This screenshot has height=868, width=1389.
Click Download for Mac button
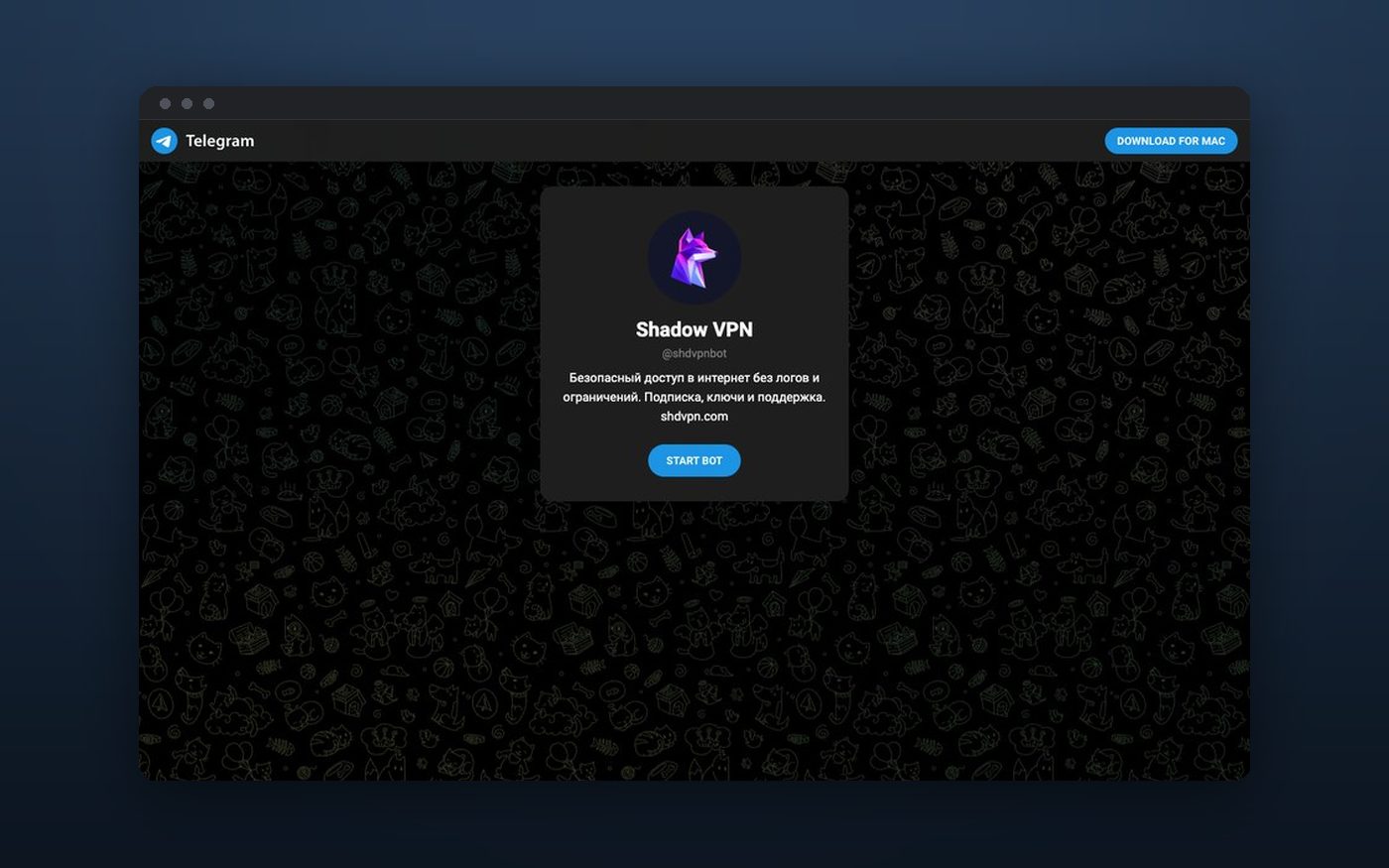pos(1171,141)
